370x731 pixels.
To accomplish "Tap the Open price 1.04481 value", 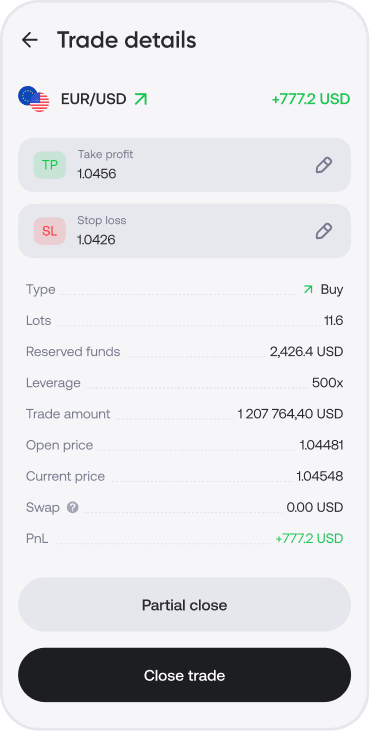I will tap(321, 445).
